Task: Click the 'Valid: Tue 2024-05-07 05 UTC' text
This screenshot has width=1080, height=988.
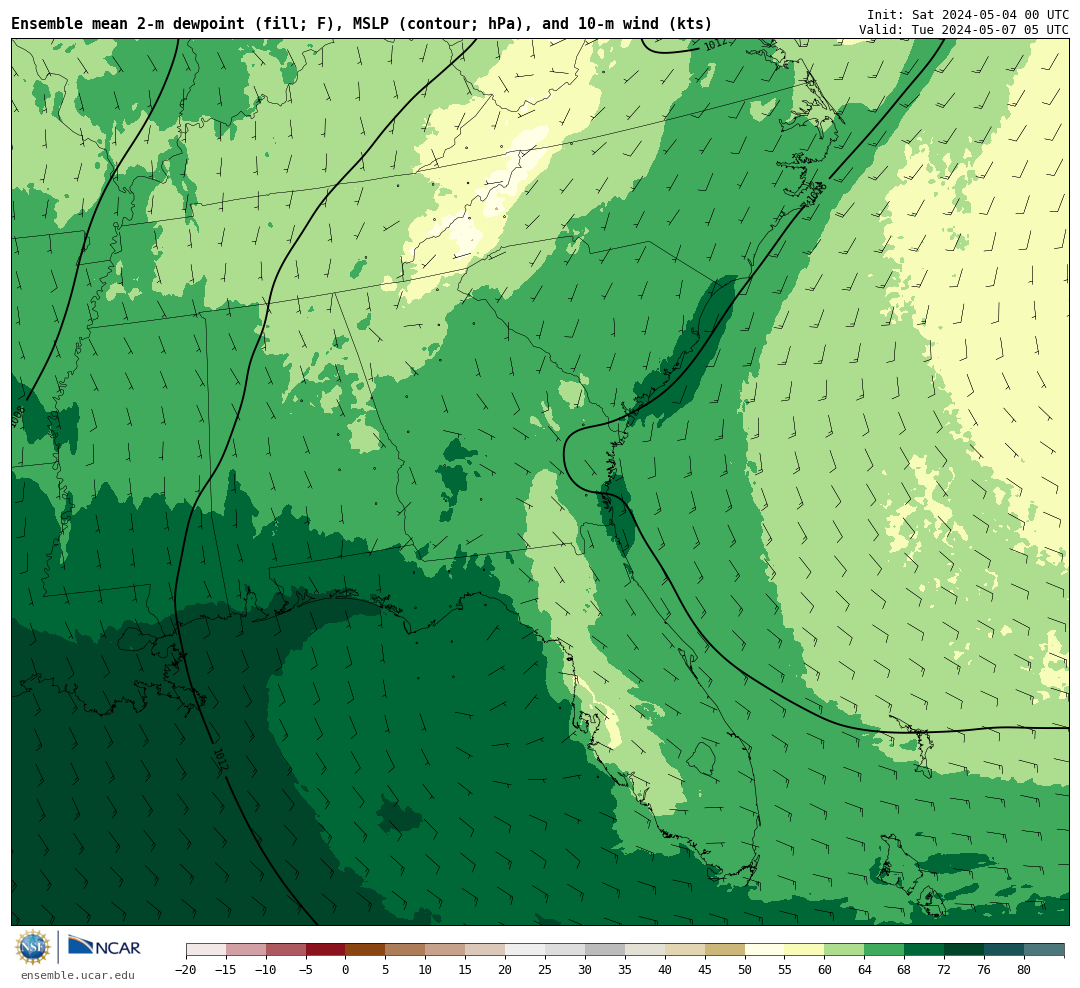Action: pos(964,30)
